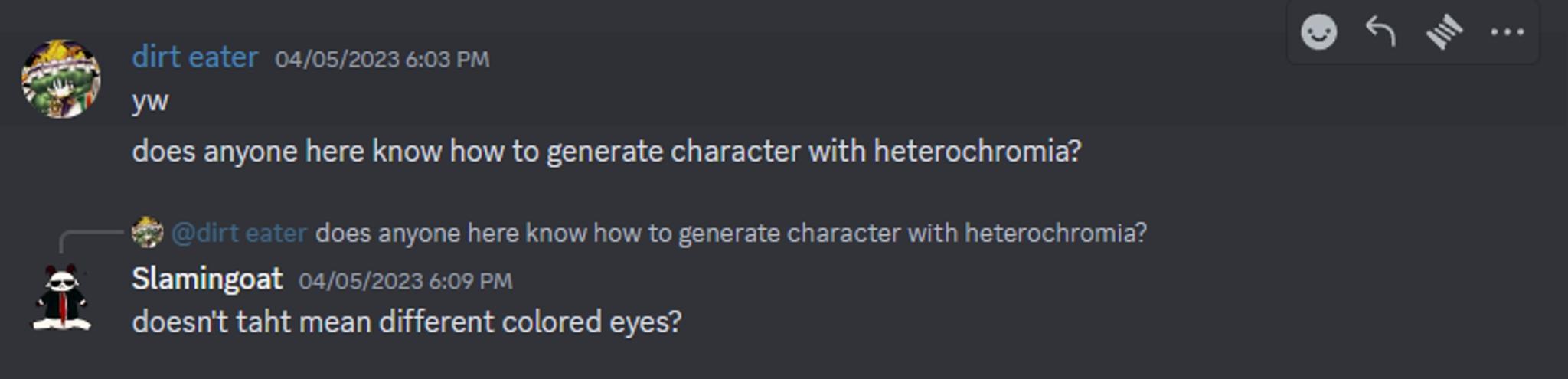Click the 6:03 PM message timestamp

(382, 59)
